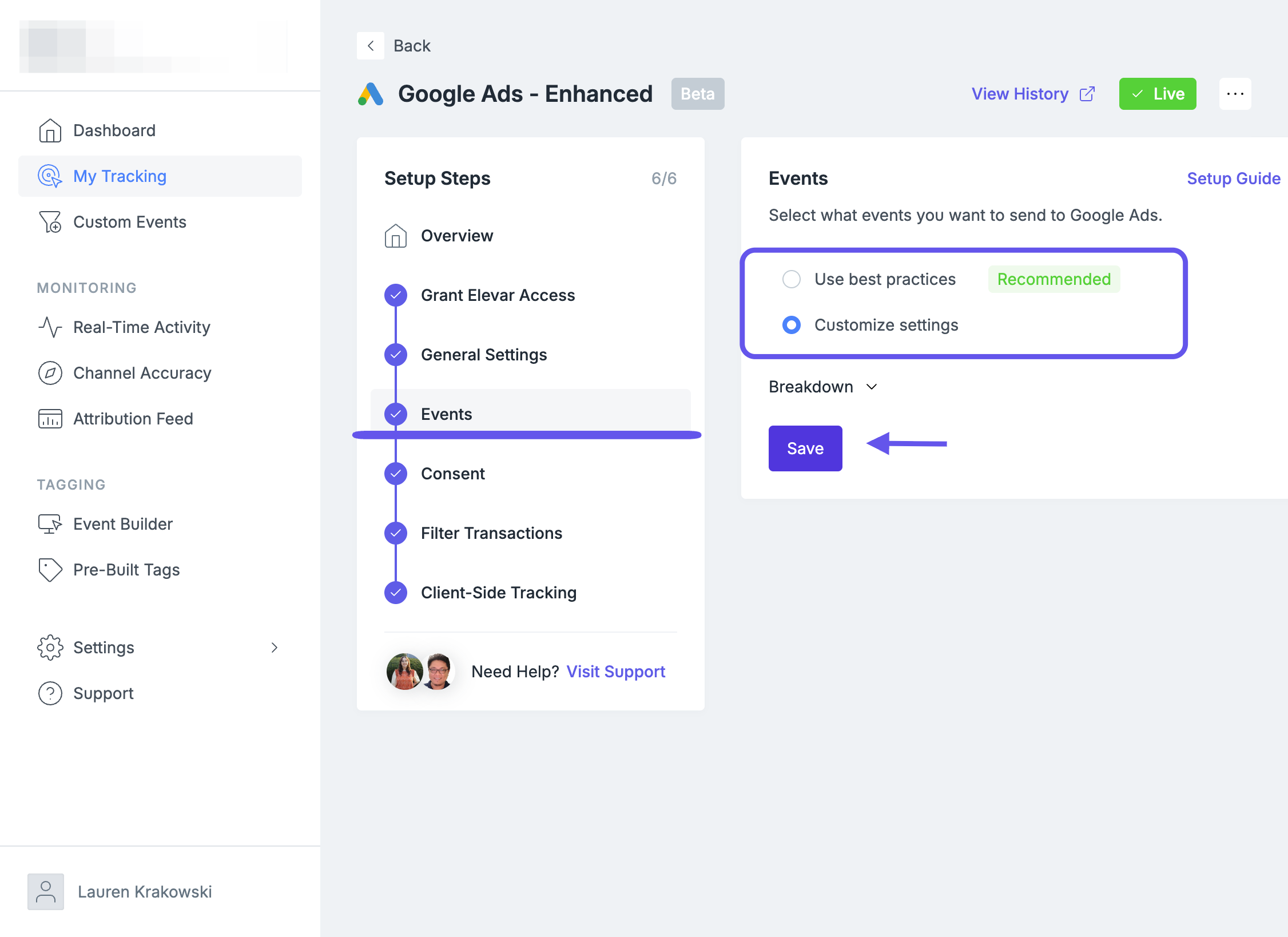Go to Custom Events
The height and width of the screenshot is (937, 1288).
click(160, 222)
